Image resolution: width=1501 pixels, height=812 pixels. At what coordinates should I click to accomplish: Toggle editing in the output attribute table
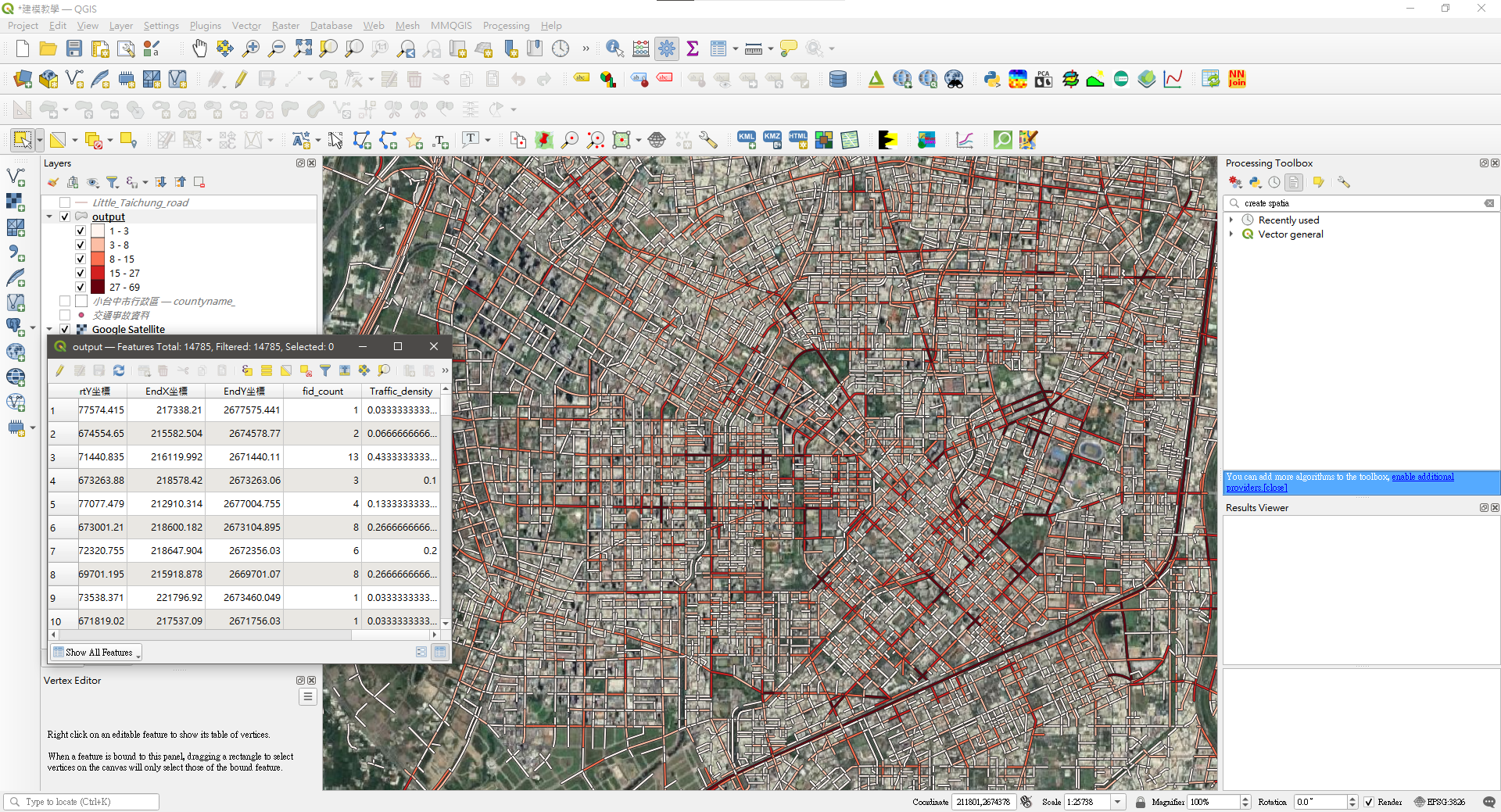(59, 370)
